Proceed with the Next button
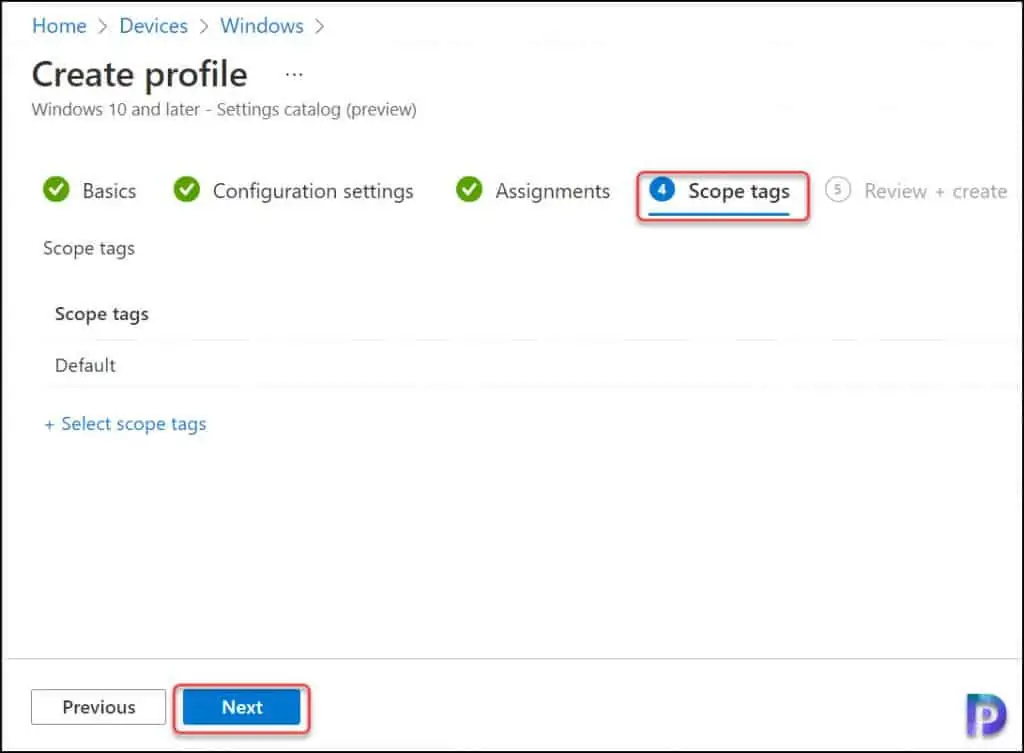The height and width of the screenshot is (753, 1024). click(x=242, y=707)
